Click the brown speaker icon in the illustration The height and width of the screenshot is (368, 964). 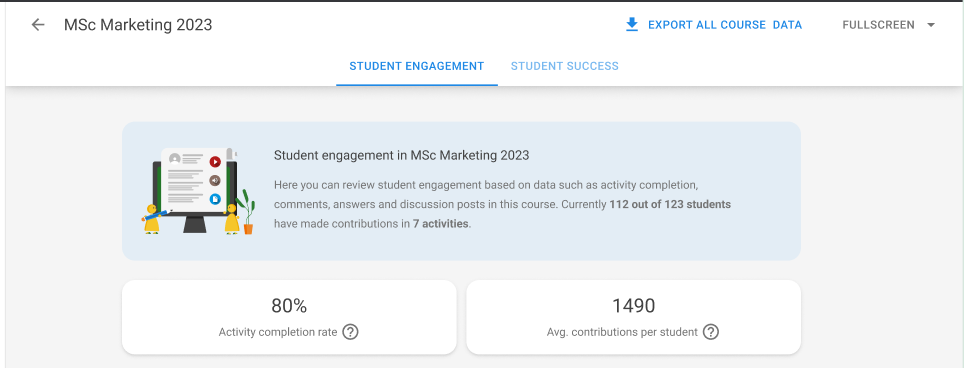(215, 180)
